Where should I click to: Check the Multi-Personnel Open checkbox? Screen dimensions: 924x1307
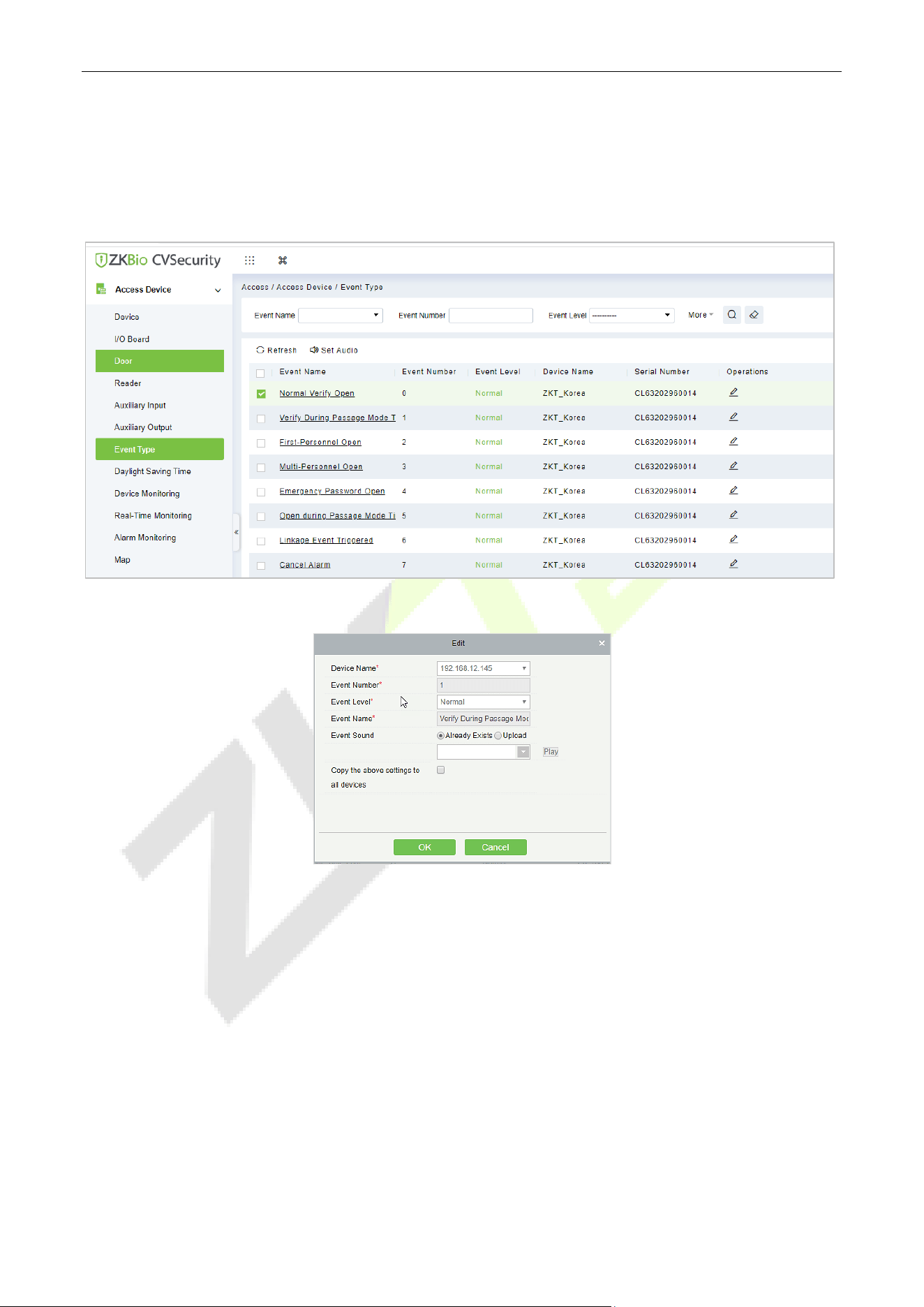pyautogui.click(x=261, y=467)
